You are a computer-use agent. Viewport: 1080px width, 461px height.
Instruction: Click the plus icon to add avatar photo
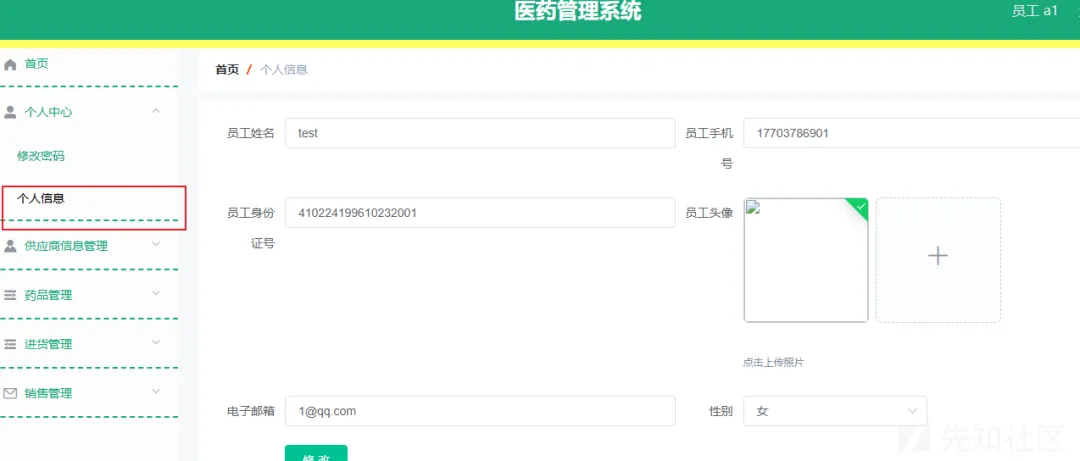[x=937, y=256]
